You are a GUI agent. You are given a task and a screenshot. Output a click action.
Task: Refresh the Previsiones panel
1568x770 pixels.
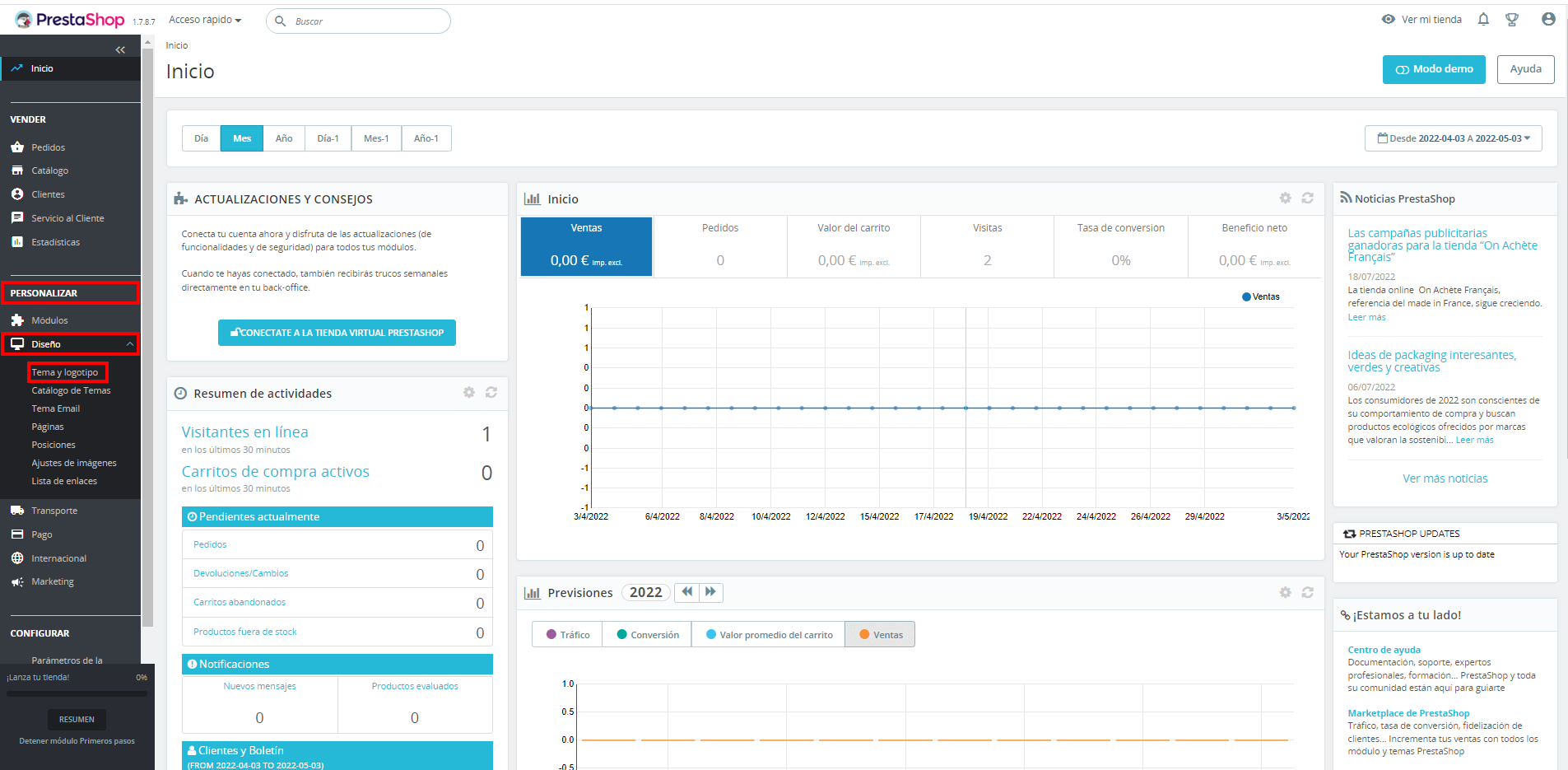1307,592
